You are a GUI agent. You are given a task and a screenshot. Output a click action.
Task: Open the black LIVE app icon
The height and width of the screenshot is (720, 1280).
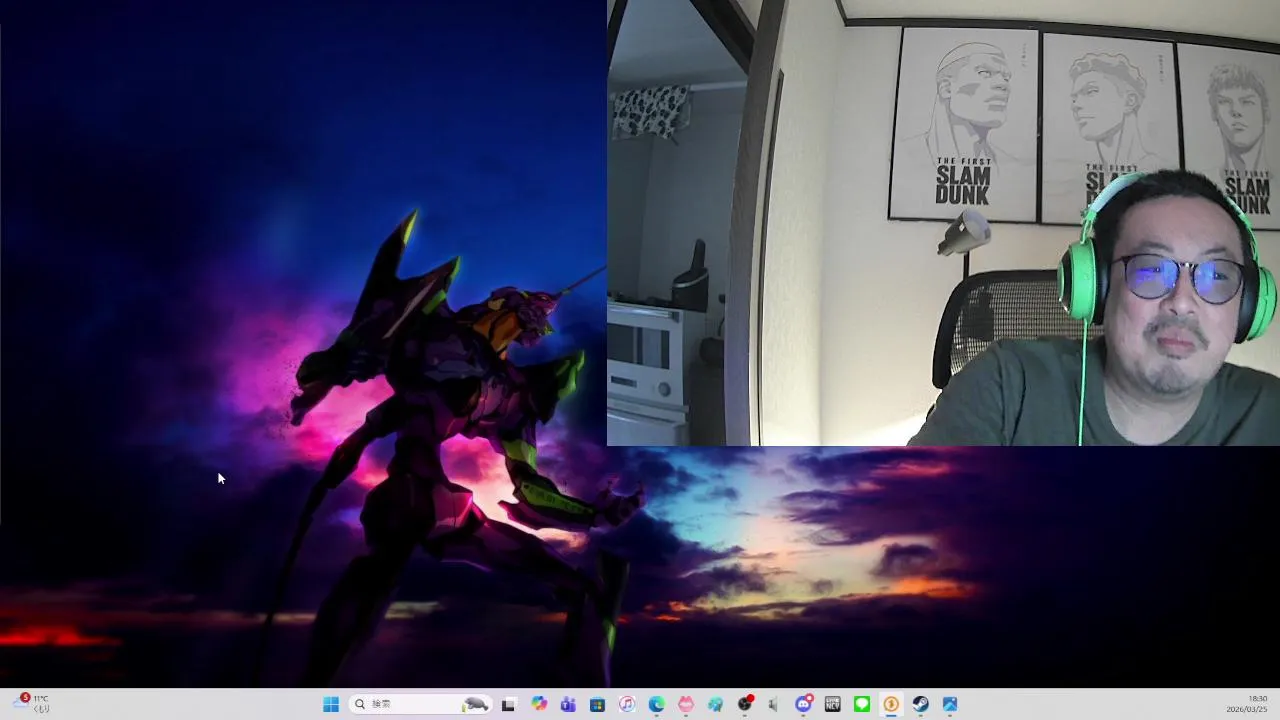click(x=832, y=704)
